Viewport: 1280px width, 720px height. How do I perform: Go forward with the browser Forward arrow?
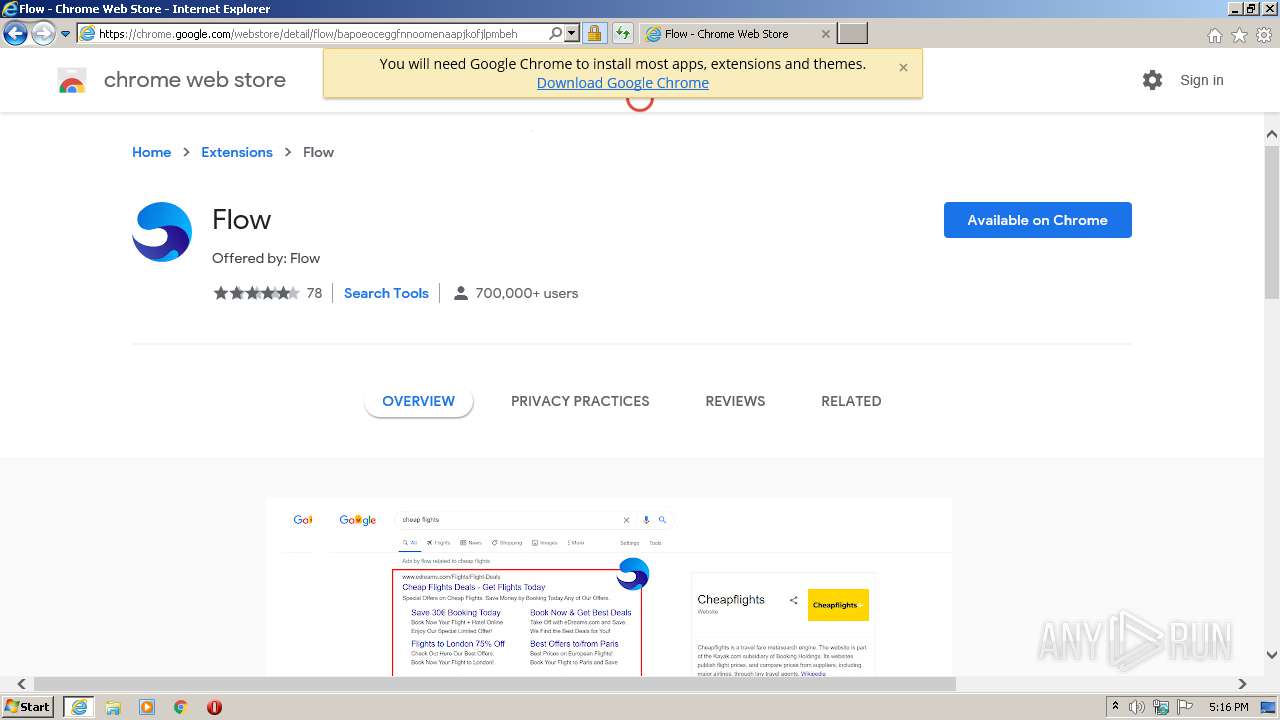tap(43, 33)
